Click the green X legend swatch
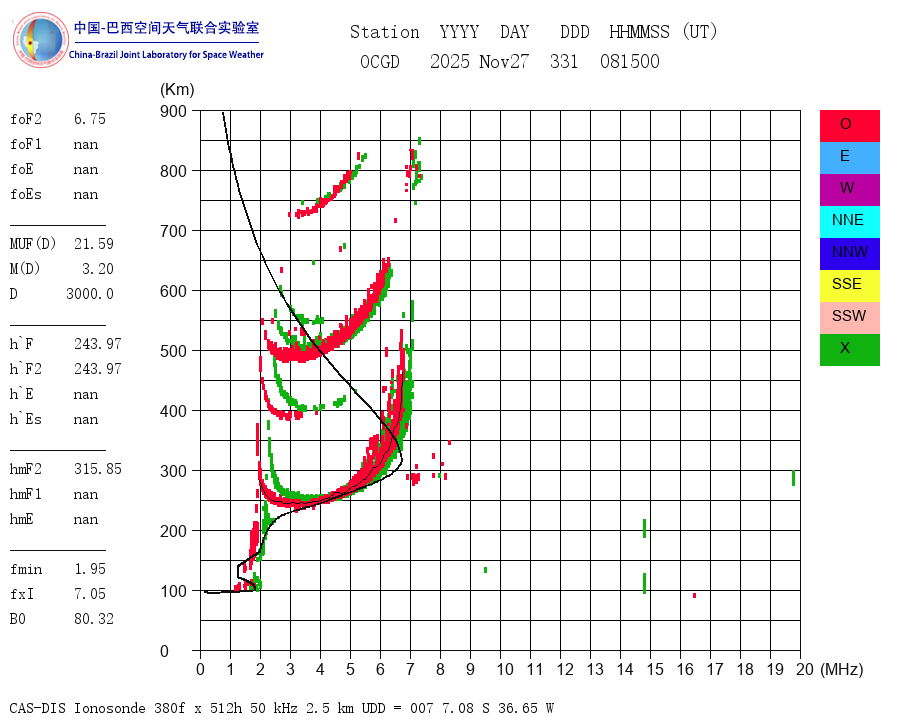The width and height of the screenshot is (900, 720). pos(849,350)
